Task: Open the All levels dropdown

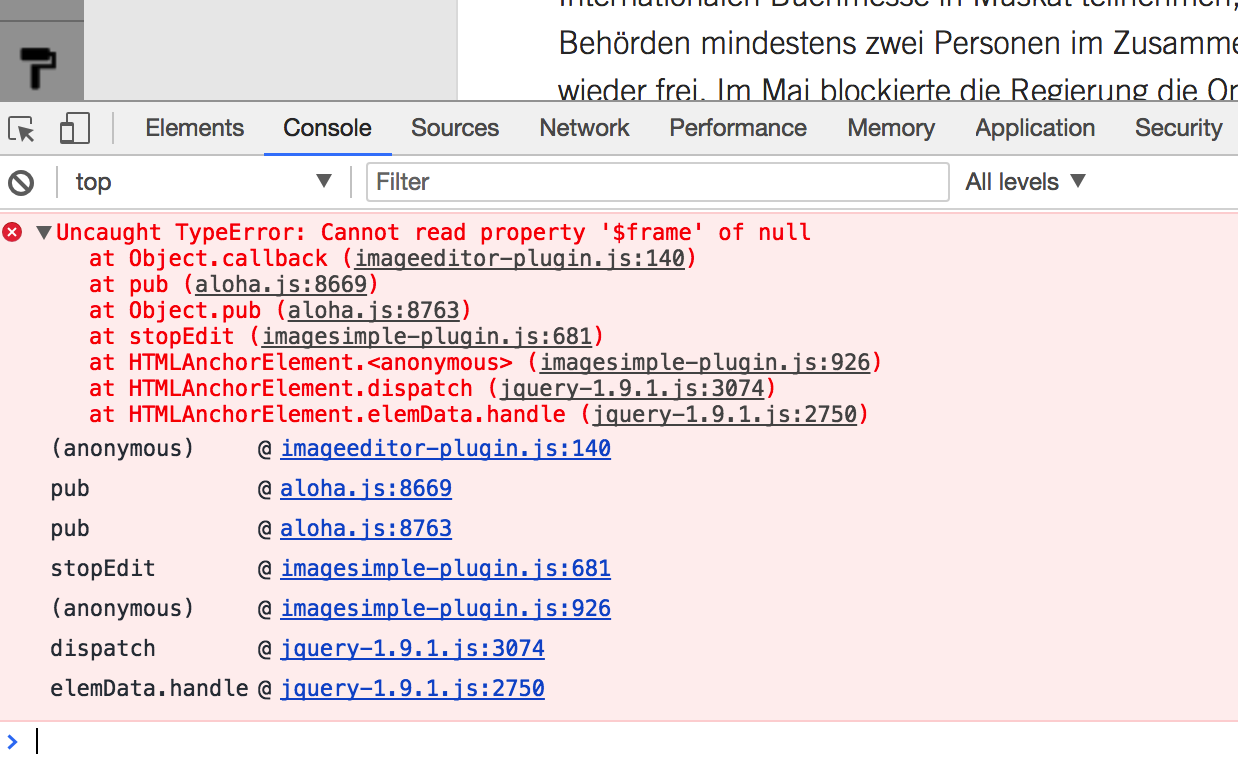Action: tap(1025, 182)
